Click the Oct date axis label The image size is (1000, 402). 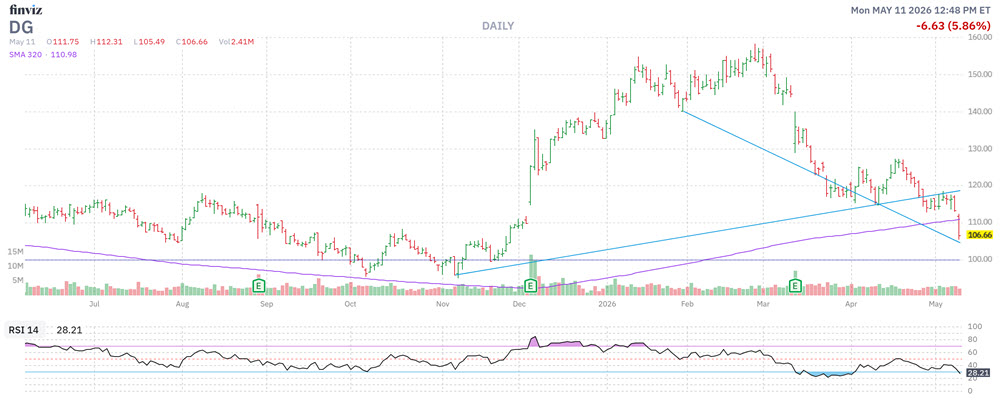350,305
